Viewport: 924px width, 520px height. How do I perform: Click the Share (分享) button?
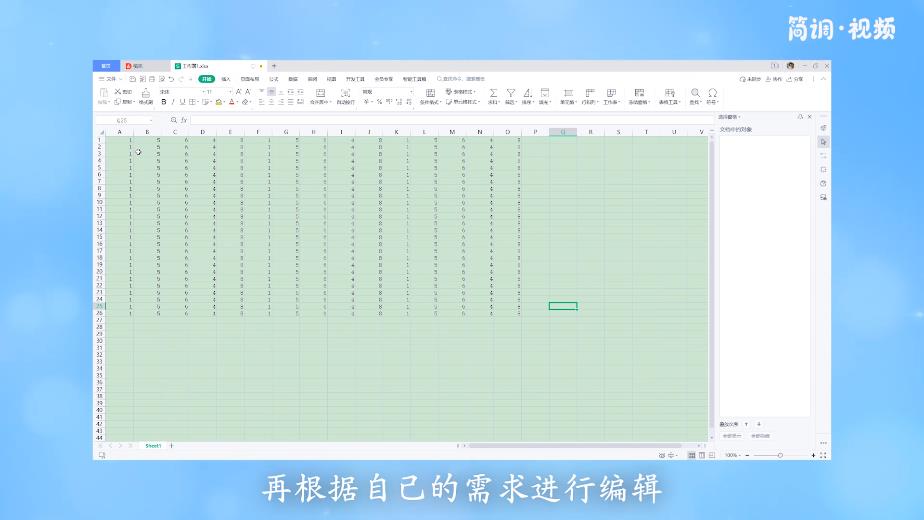797,78
